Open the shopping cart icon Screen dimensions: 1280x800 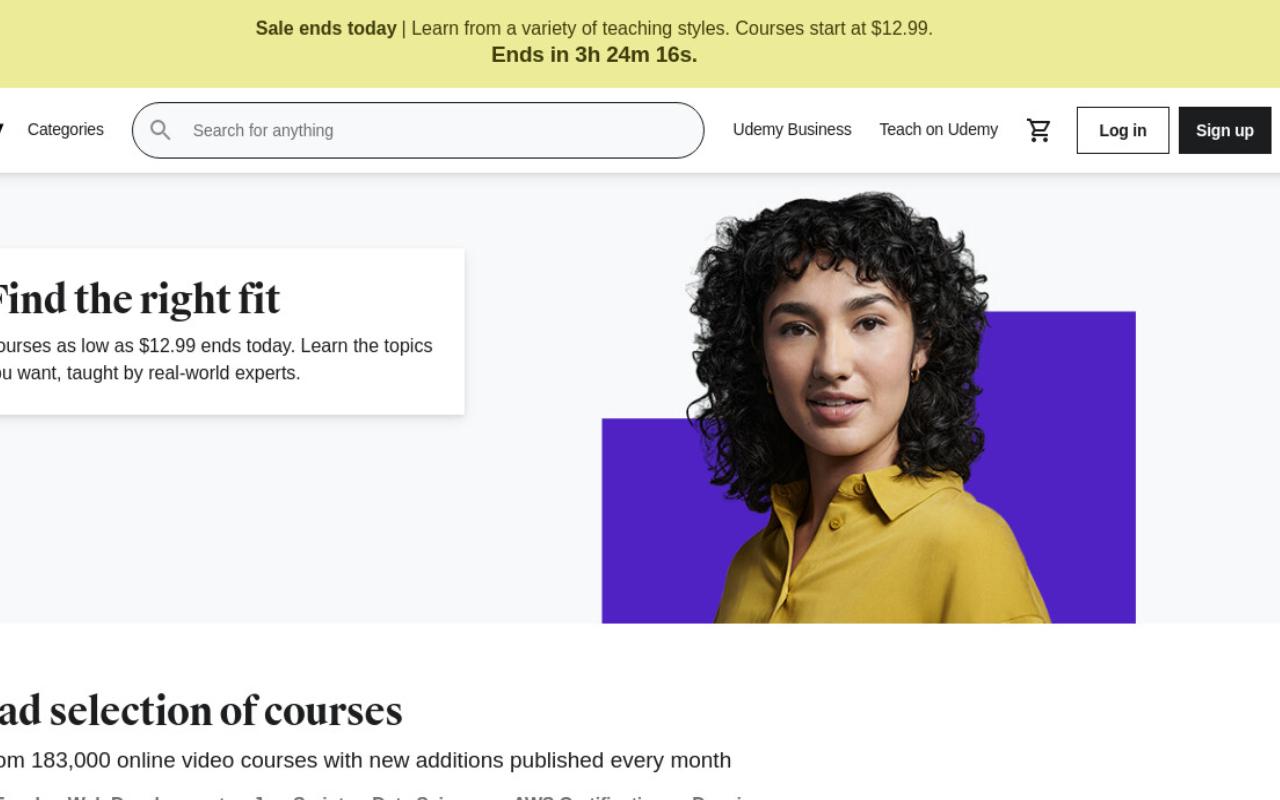[x=1039, y=130]
